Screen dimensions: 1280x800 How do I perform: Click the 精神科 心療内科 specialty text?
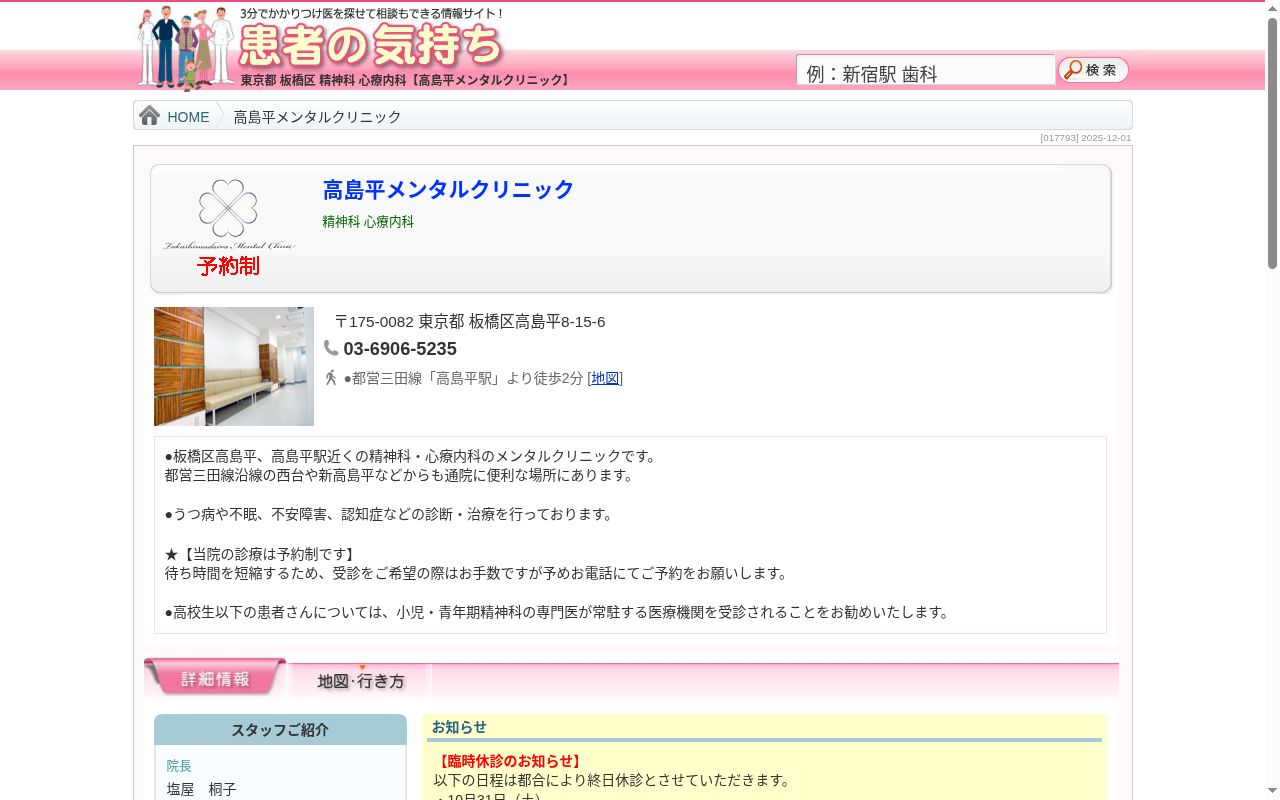tap(368, 222)
